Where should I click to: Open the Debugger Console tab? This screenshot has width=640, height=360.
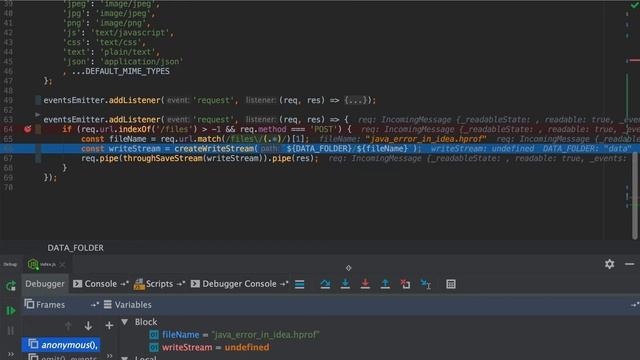click(239, 284)
